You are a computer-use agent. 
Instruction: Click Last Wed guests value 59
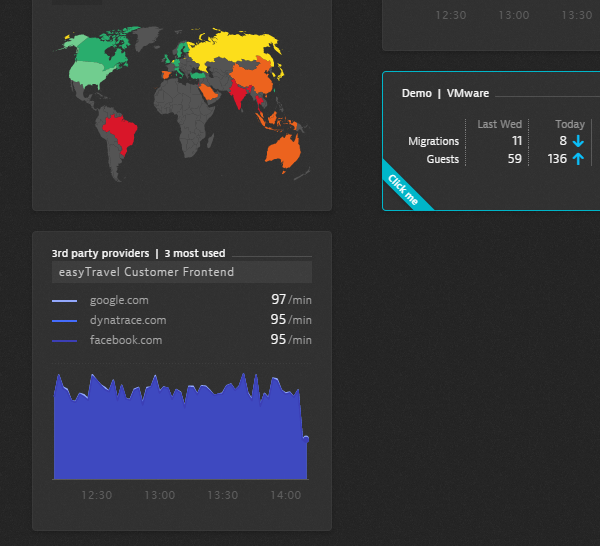tap(515, 158)
